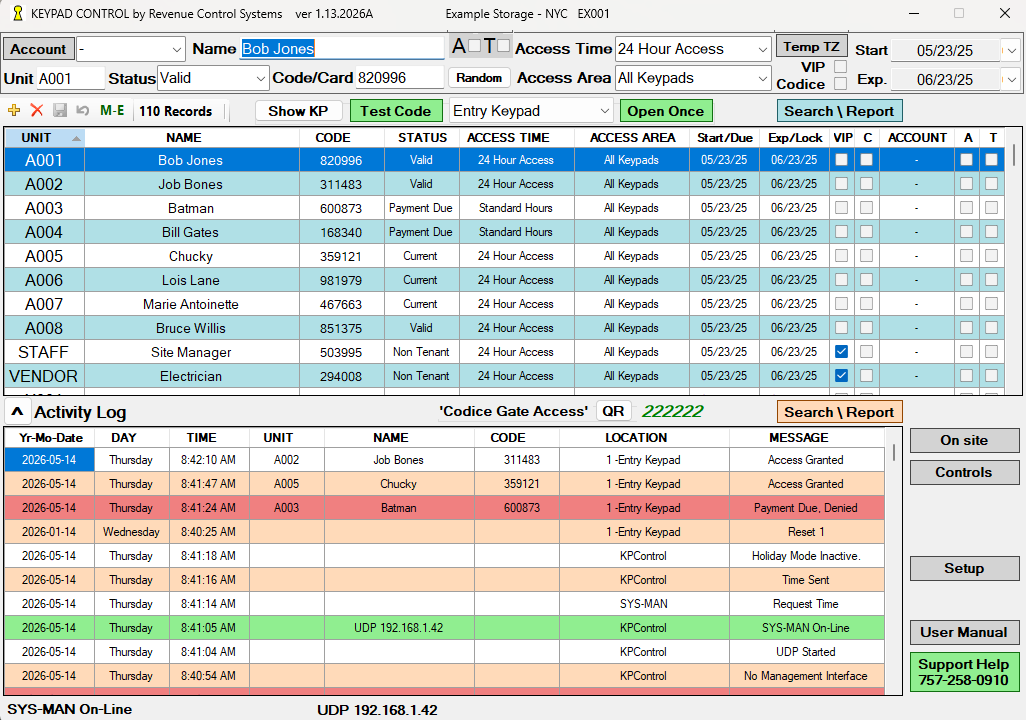The width and height of the screenshot is (1026, 720).
Task: Add a new record with the plus icon
Action: (14, 111)
